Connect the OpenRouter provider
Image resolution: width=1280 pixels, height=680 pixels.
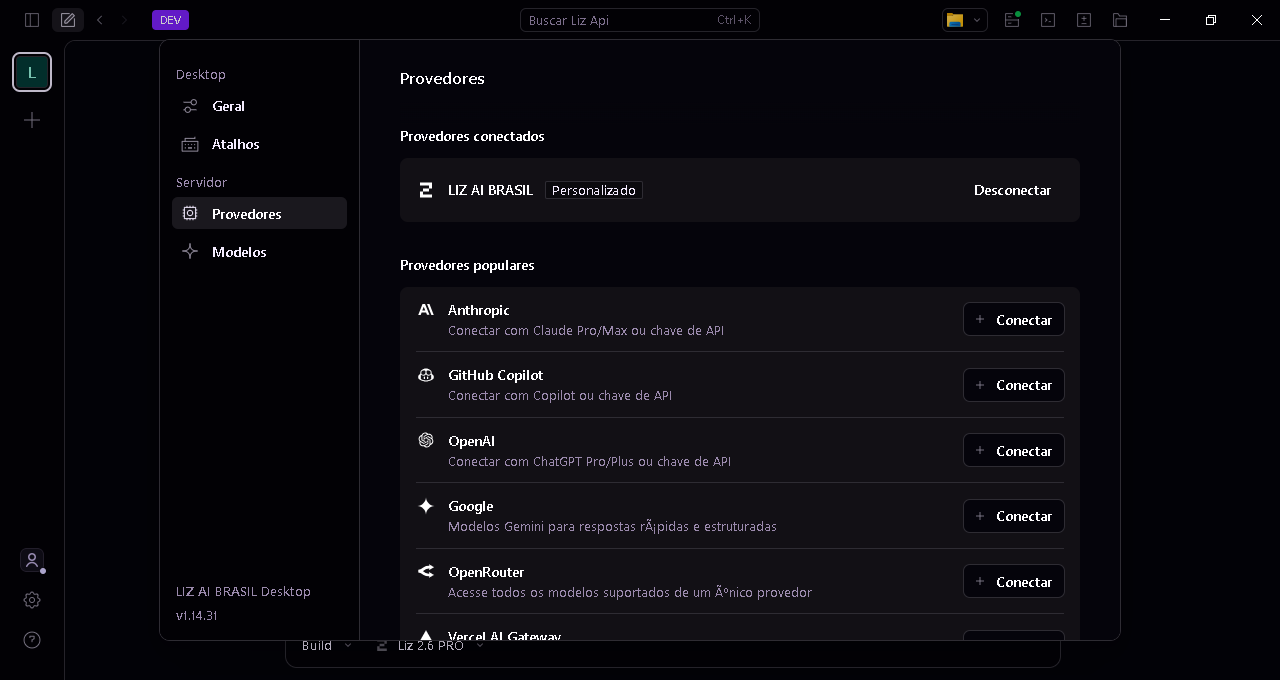1014,581
